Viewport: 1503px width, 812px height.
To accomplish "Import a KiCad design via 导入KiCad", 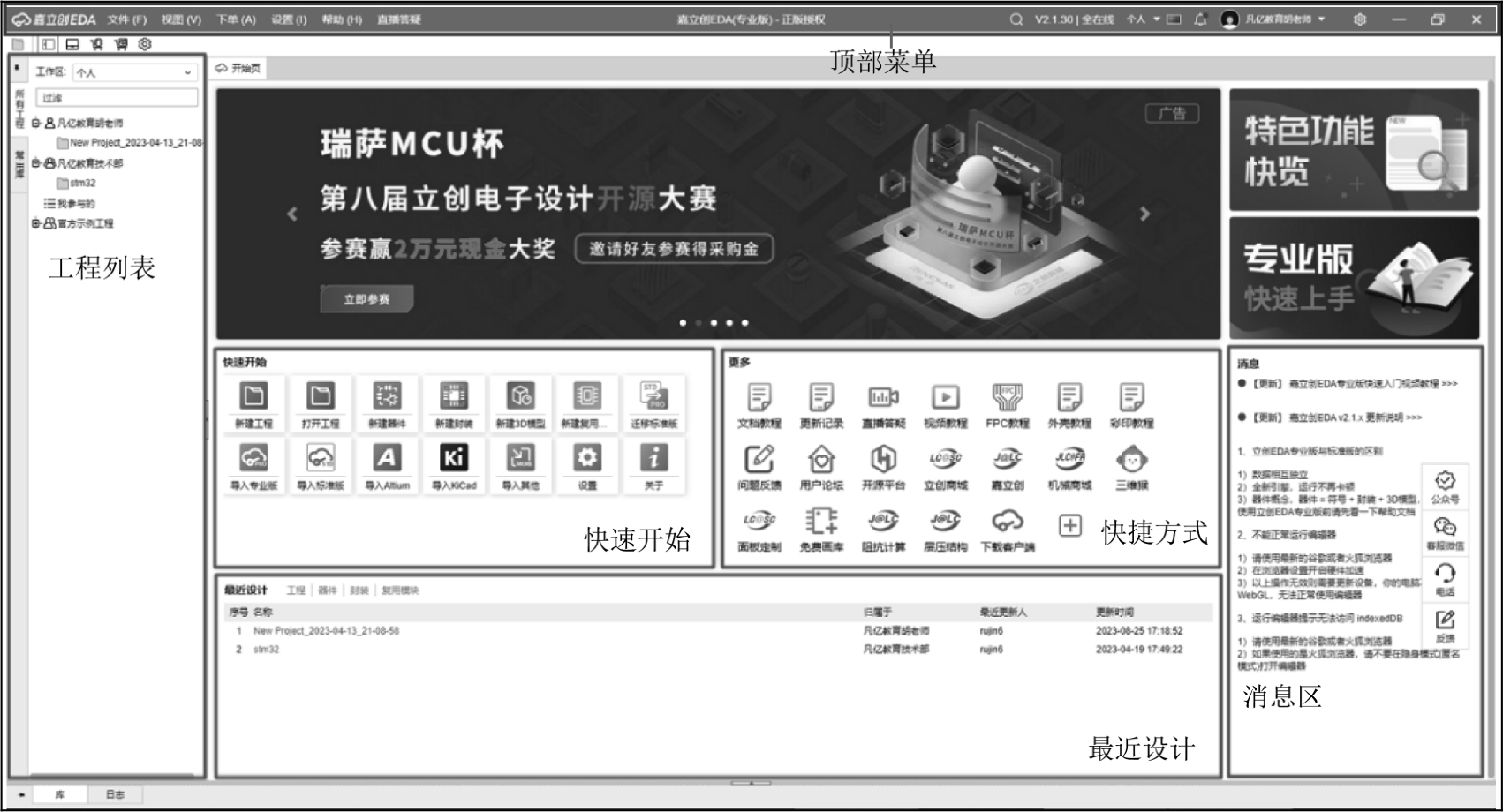I will pos(454,457).
